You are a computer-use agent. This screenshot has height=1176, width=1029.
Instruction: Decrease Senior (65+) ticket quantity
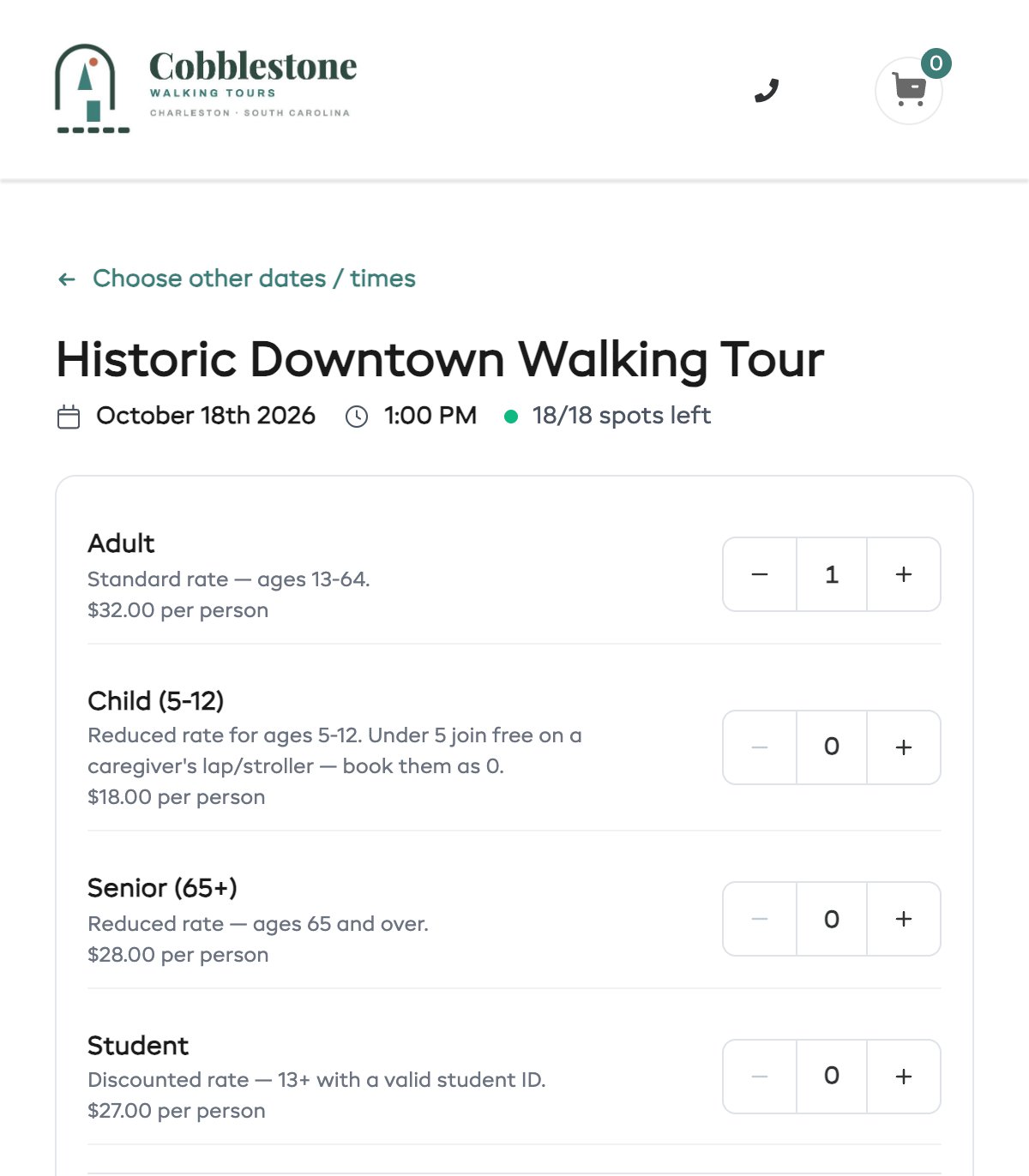(x=760, y=919)
